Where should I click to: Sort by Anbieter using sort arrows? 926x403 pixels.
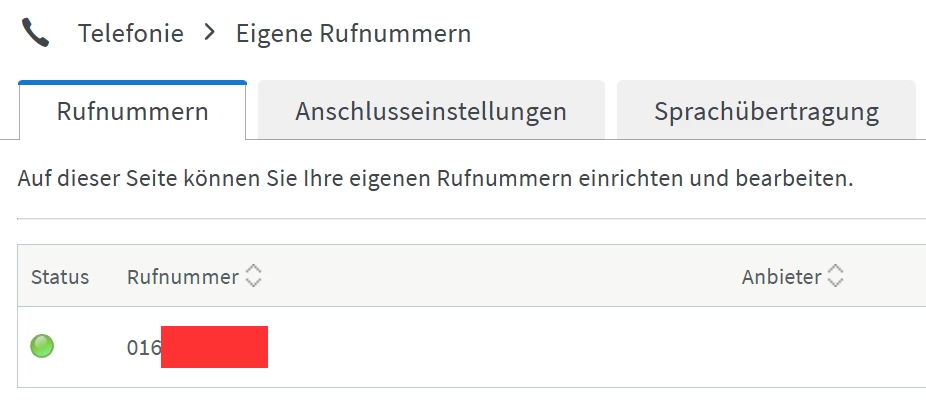pos(835,277)
